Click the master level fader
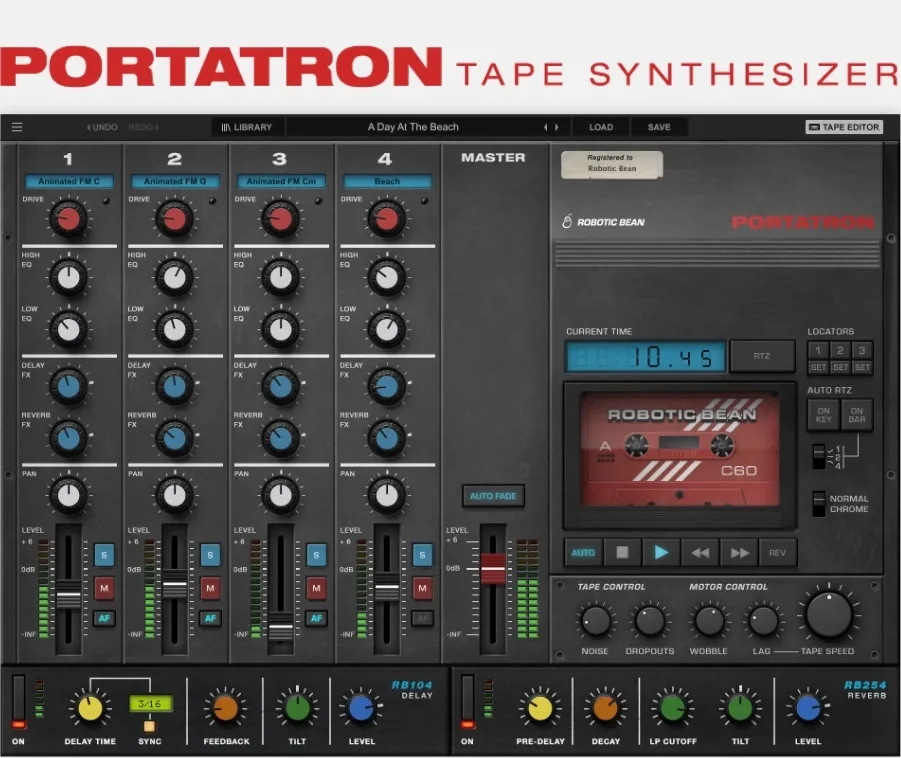Image resolution: width=901 pixels, height=758 pixels. coord(492,568)
